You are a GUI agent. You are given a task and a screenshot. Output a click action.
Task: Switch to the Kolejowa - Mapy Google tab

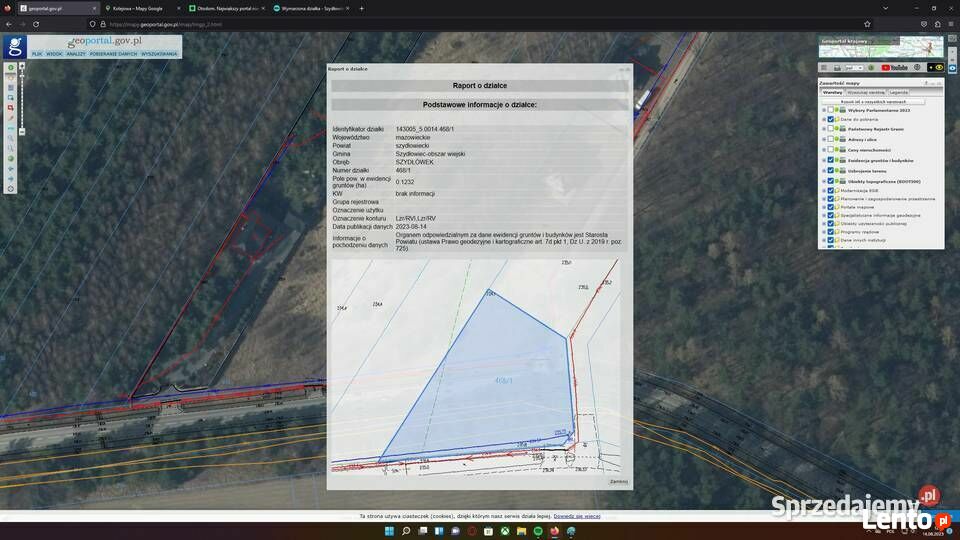pos(138,9)
